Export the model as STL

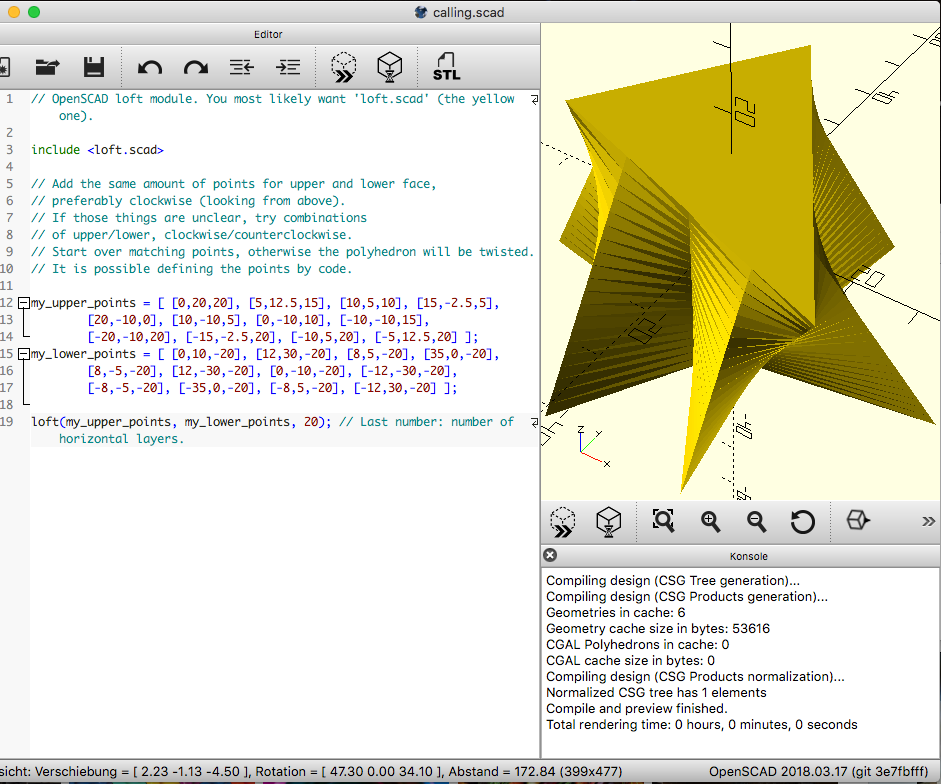pyautogui.click(x=446, y=66)
